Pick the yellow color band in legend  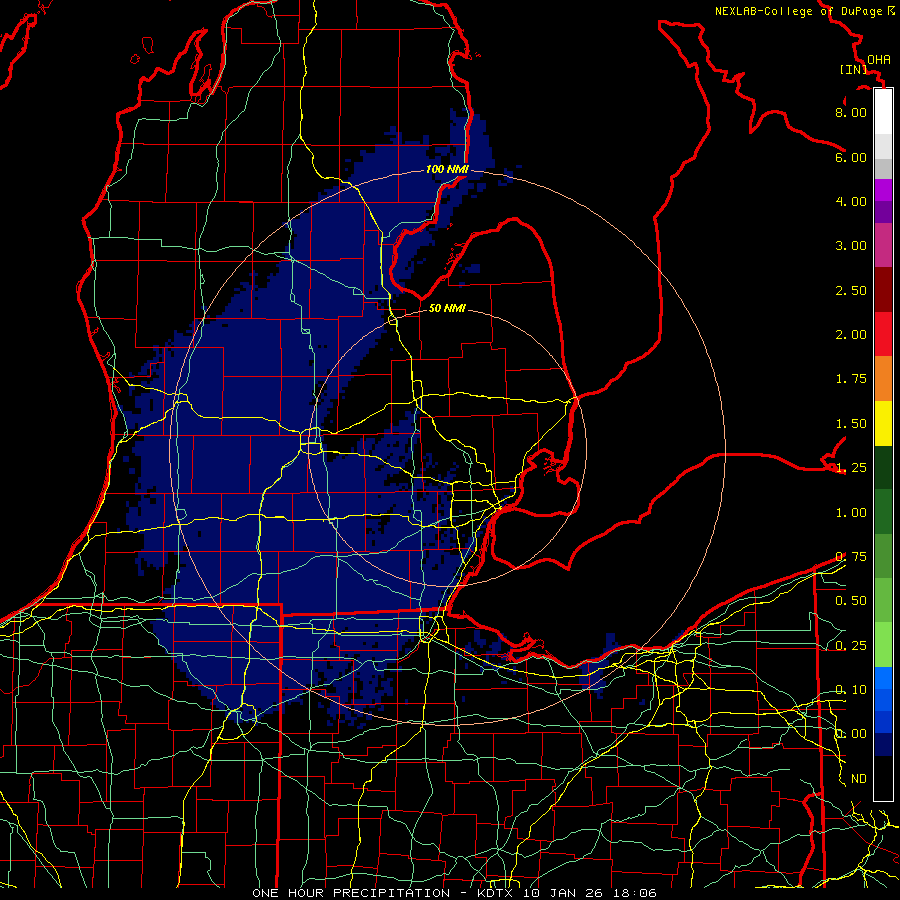coord(883,424)
